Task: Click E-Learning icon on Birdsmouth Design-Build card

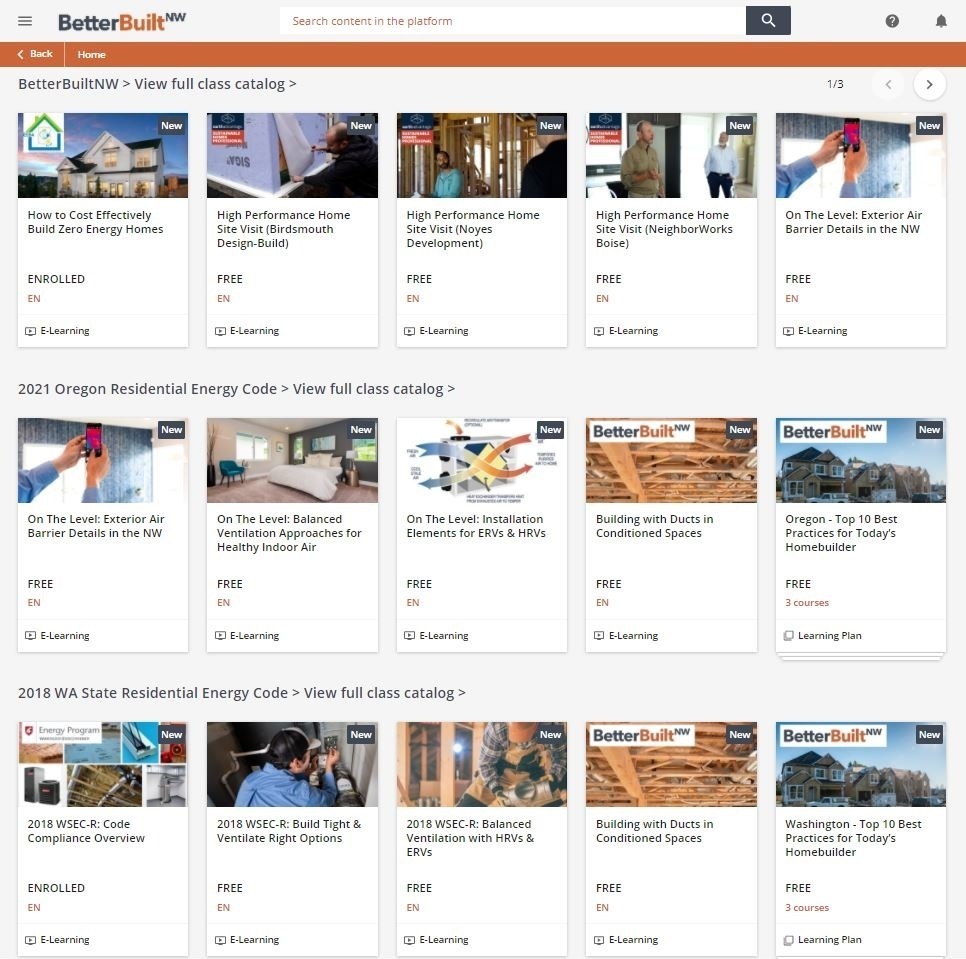Action: coord(220,331)
